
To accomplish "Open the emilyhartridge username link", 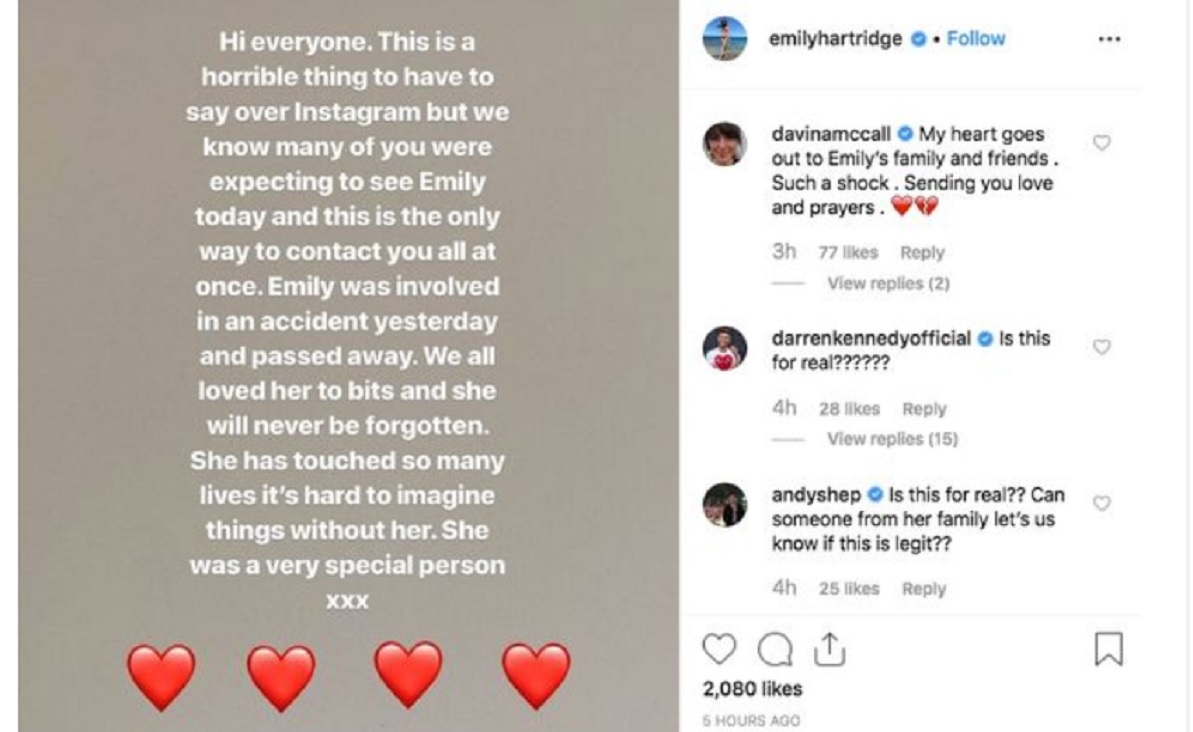I will (x=836, y=39).
